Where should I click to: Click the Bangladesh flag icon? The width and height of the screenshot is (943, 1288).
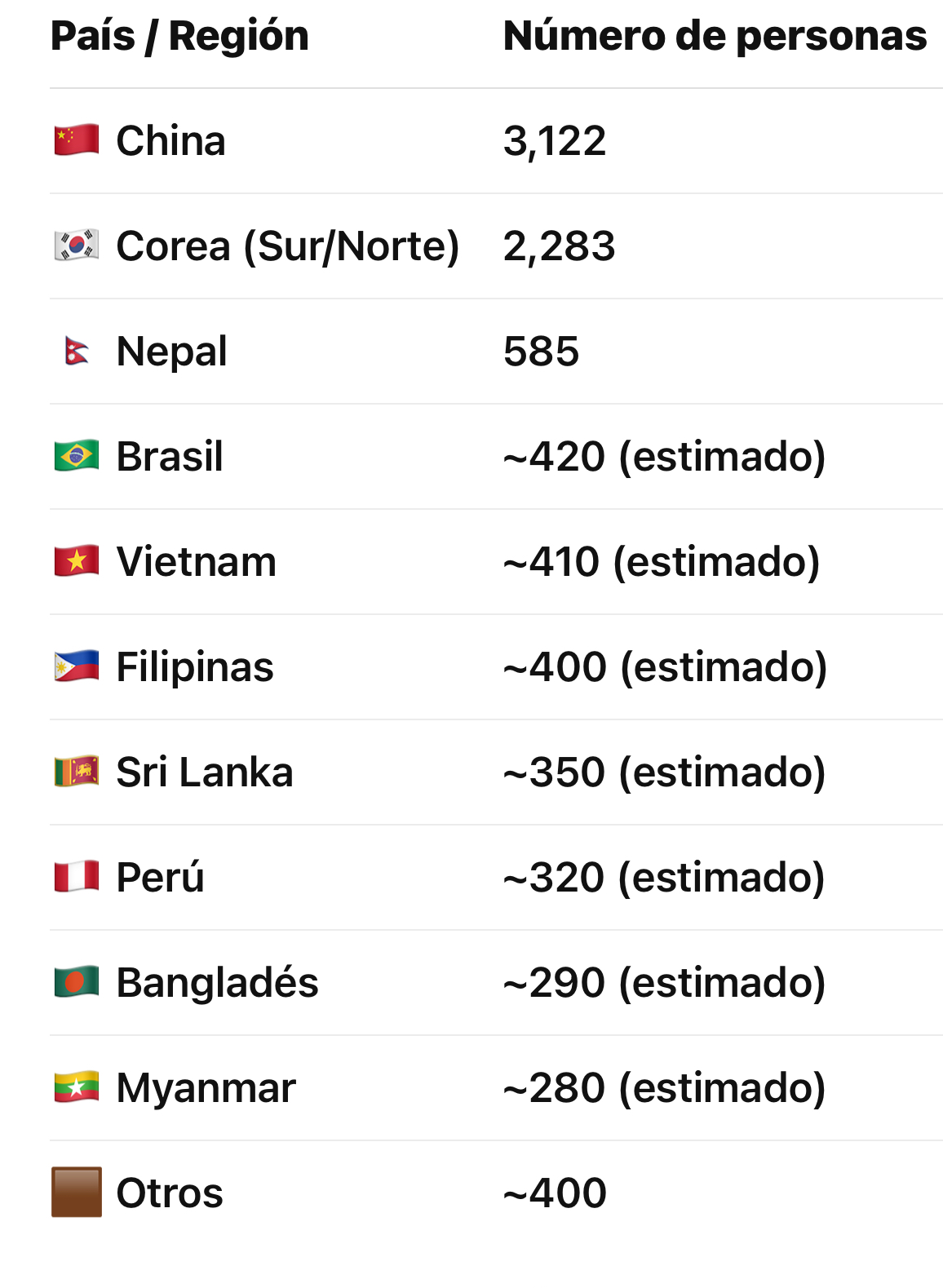[77, 982]
